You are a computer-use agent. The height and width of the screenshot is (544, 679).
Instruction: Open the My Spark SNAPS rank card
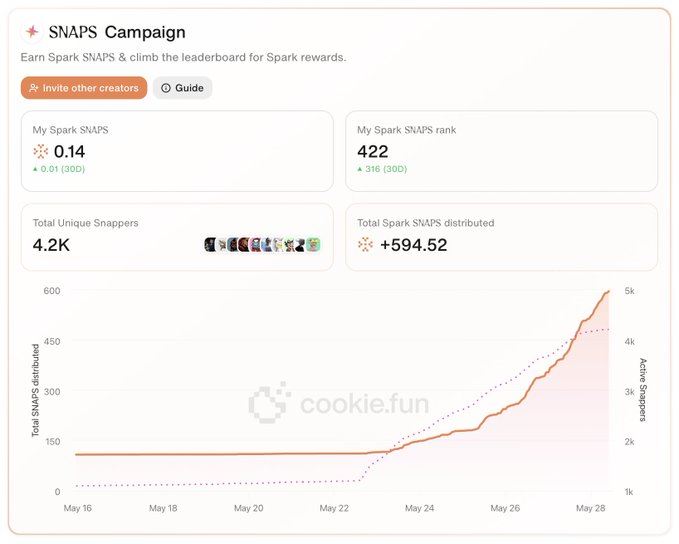pyautogui.click(x=501, y=151)
